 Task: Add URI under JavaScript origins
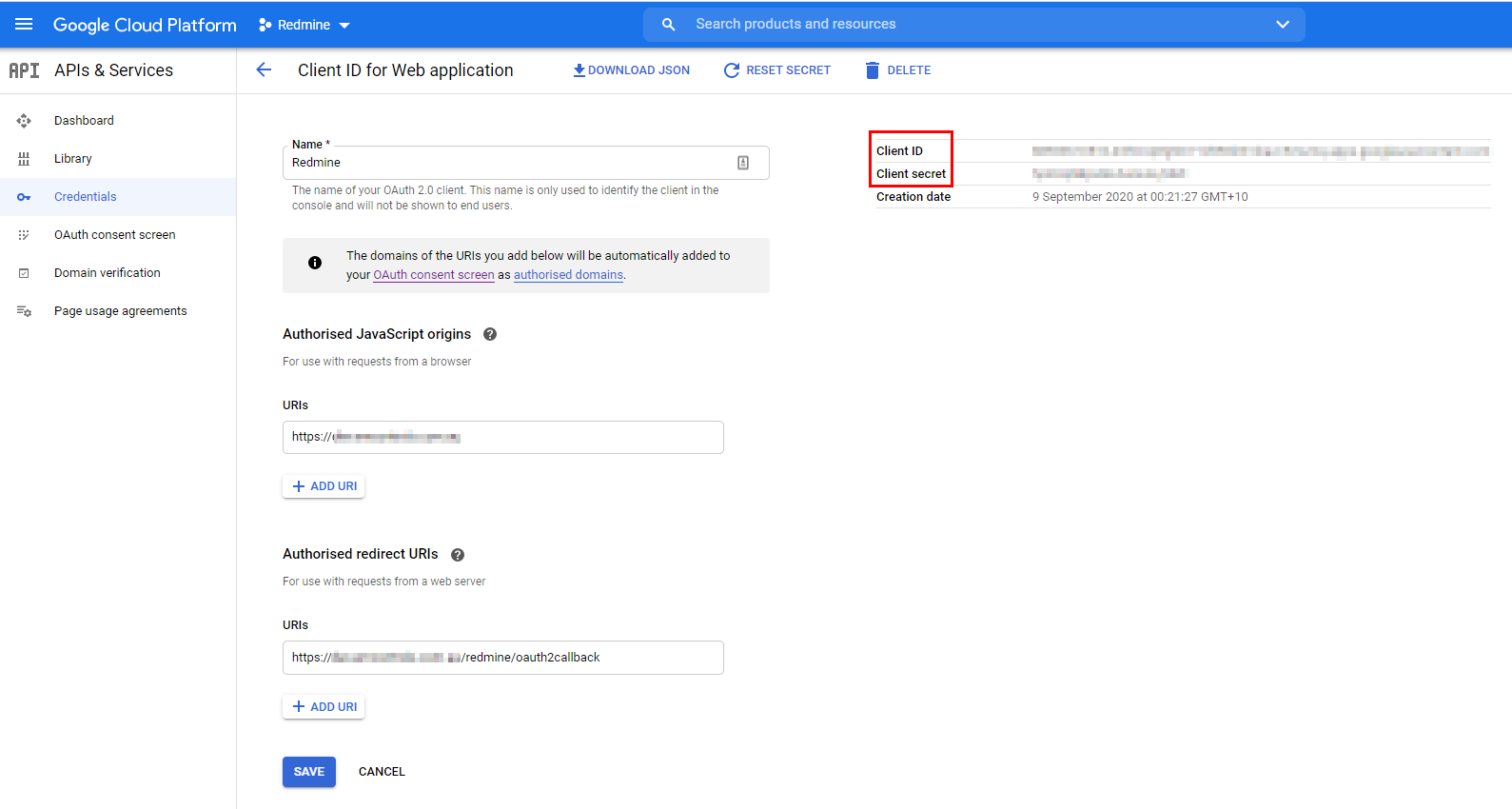click(x=324, y=486)
